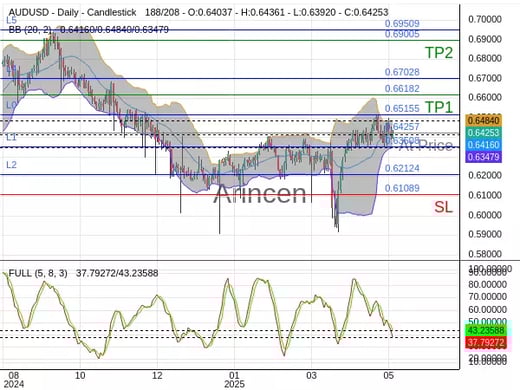Image resolution: width=520 pixels, height=390 pixels.
Task: Click the FULL (5, 8, 3) indicator label
Action: (38, 273)
